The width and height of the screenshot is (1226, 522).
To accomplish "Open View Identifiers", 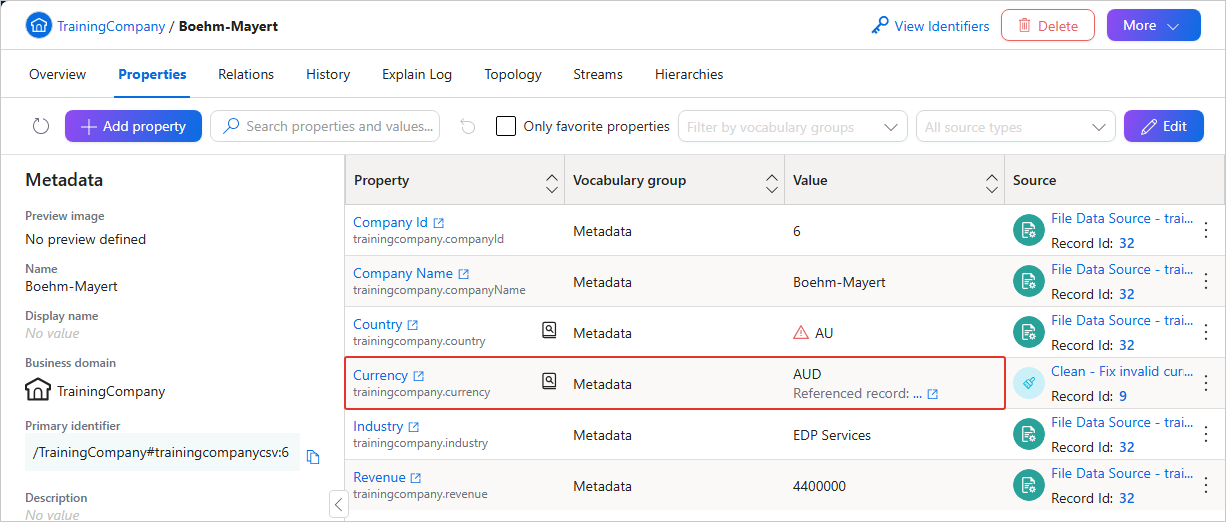I will (930, 26).
